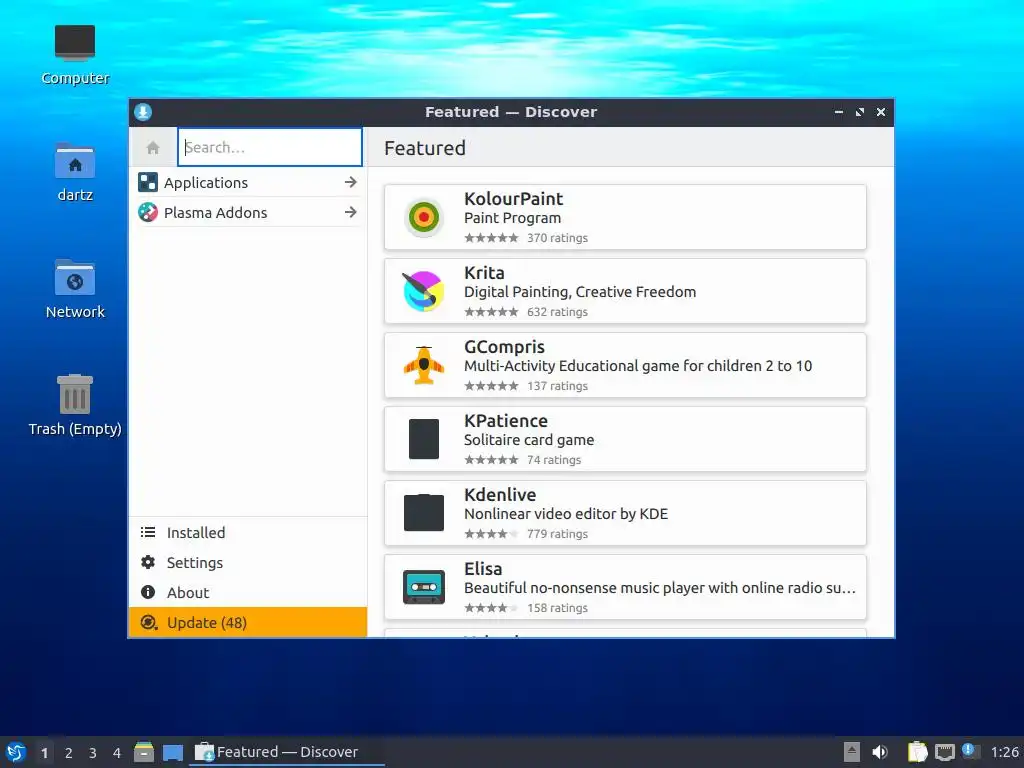
Task: Click KolourPaint's 370 ratings text
Action: click(x=557, y=238)
